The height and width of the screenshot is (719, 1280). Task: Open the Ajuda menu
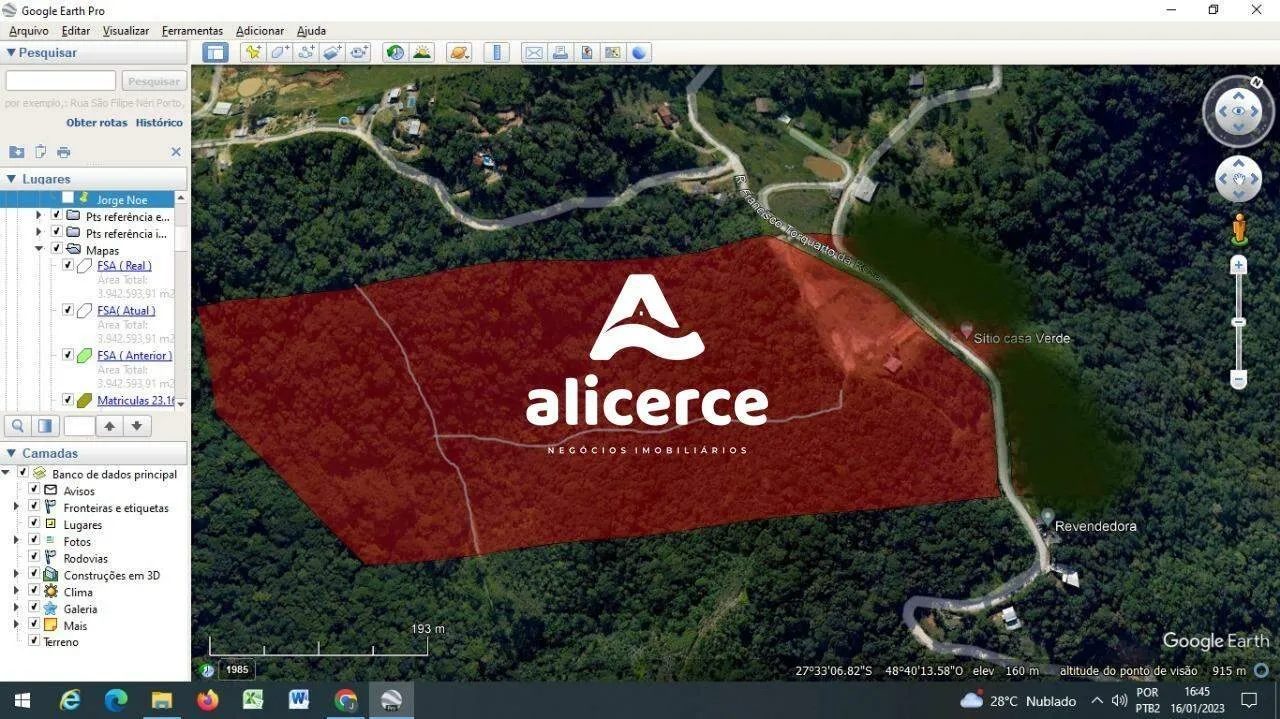click(x=311, y=31)
